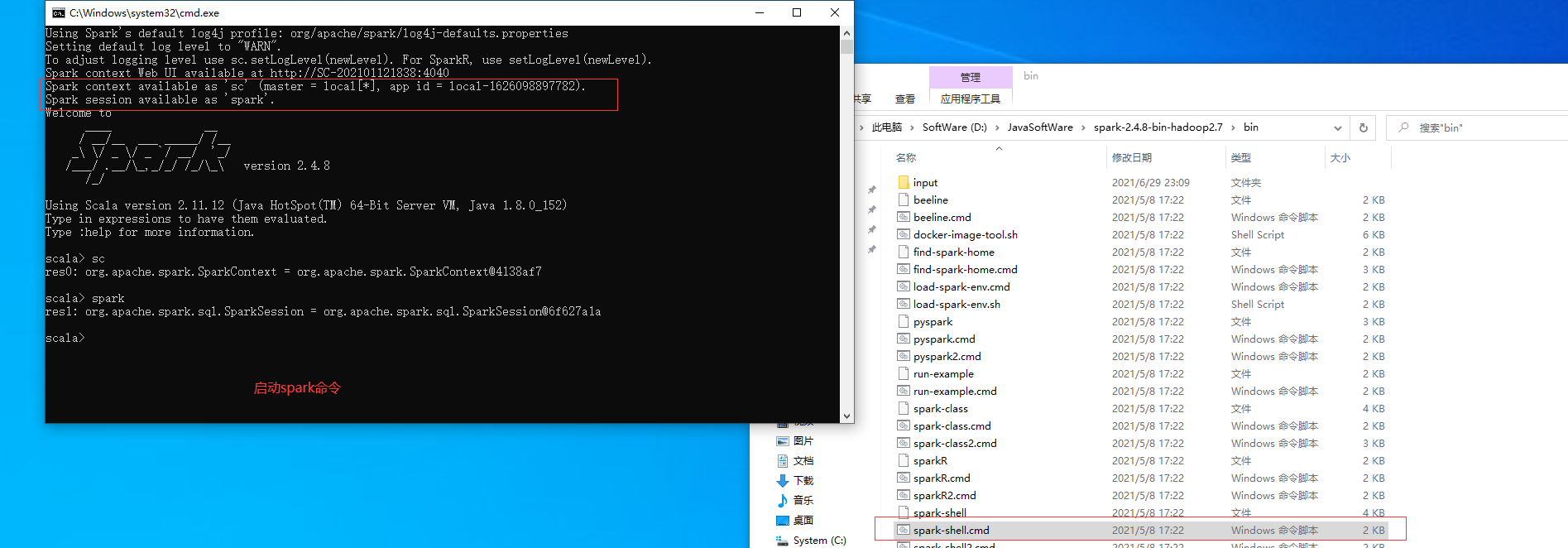Expand the chevron after SoftWare (D:) breadcrumb
Image resolution: width=1568 pixels, height=548 pixels.
[x=997, y=127]
